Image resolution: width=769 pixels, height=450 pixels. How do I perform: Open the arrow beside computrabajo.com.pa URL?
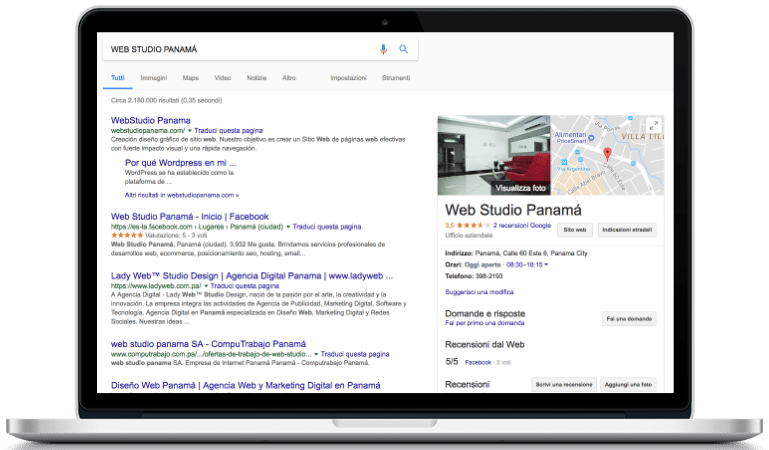[316, 354]
